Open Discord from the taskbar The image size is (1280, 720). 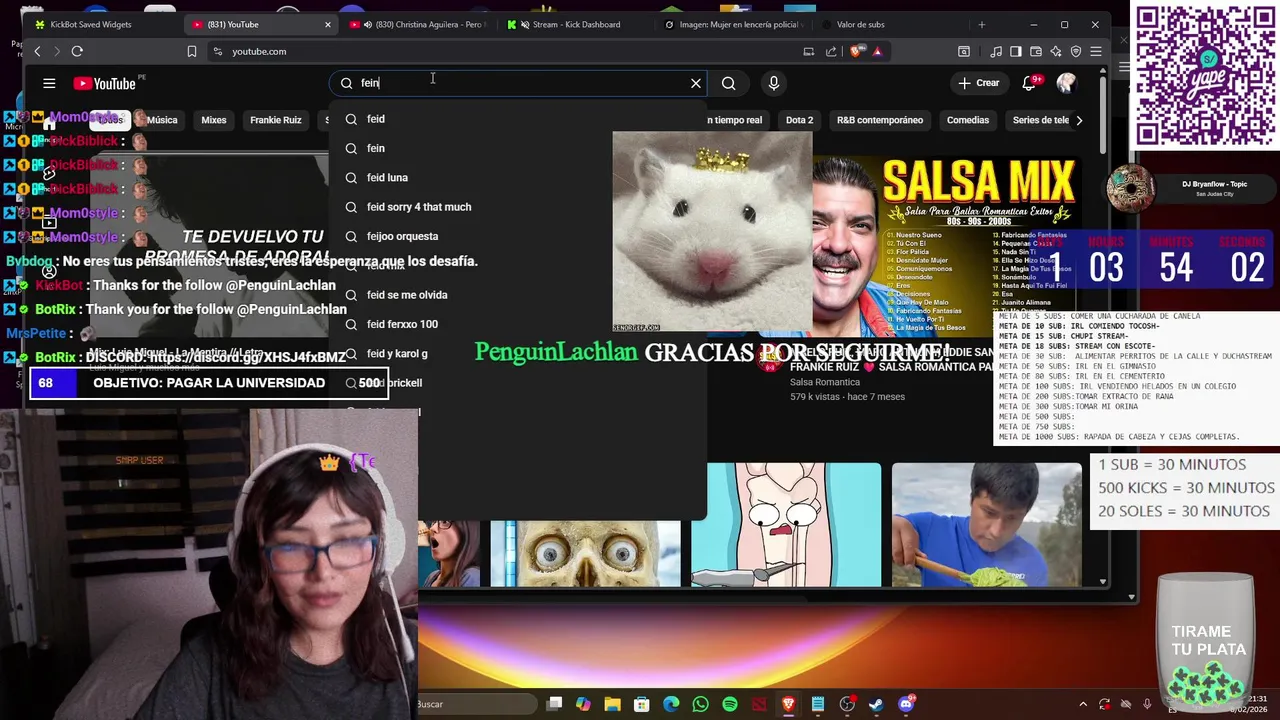(x=906, y=704)
